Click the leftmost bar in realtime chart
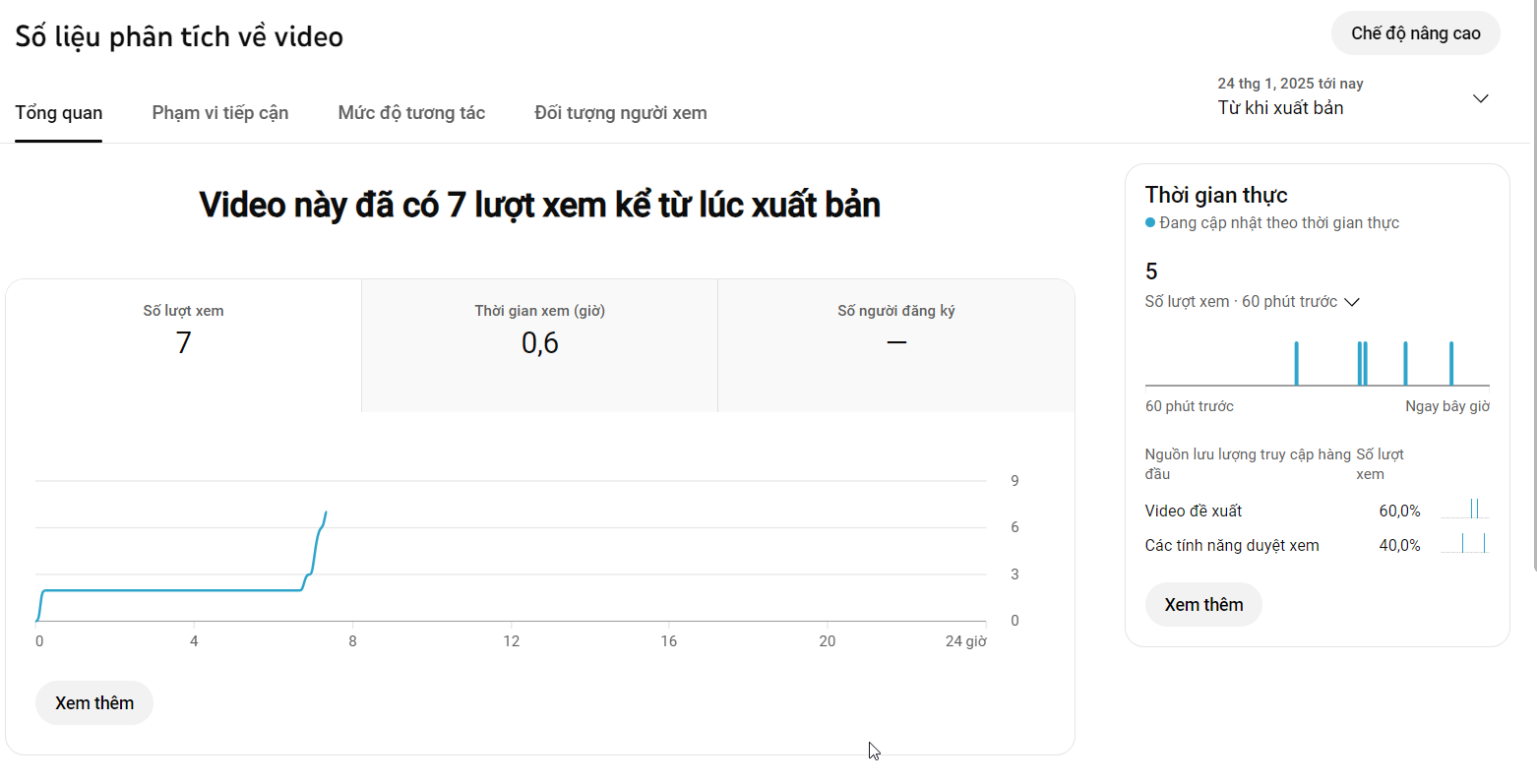Viewport: 1537px width, 784px height. coord(1297,364)
